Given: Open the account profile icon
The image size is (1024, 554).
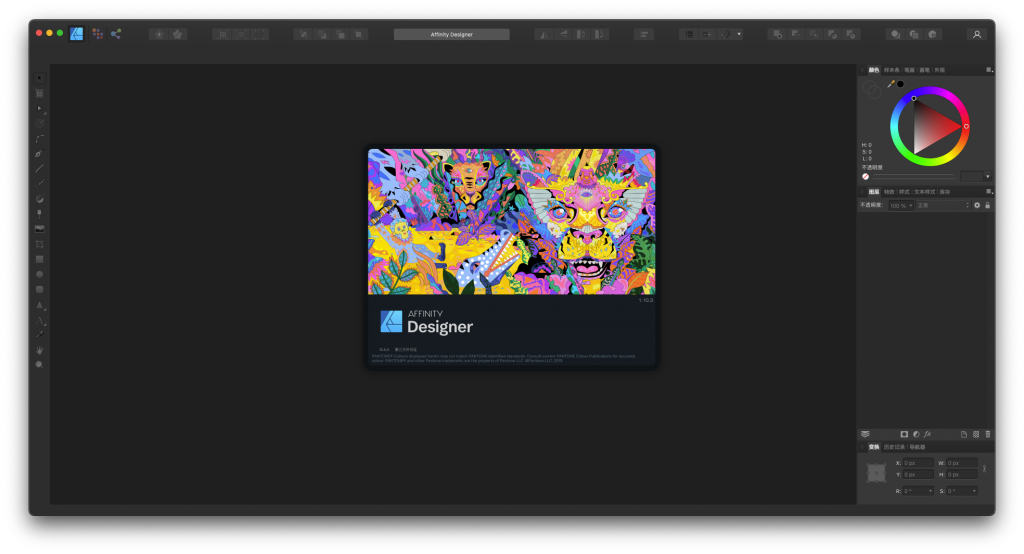Looking at the screenshot, I should tap(977, 34).
